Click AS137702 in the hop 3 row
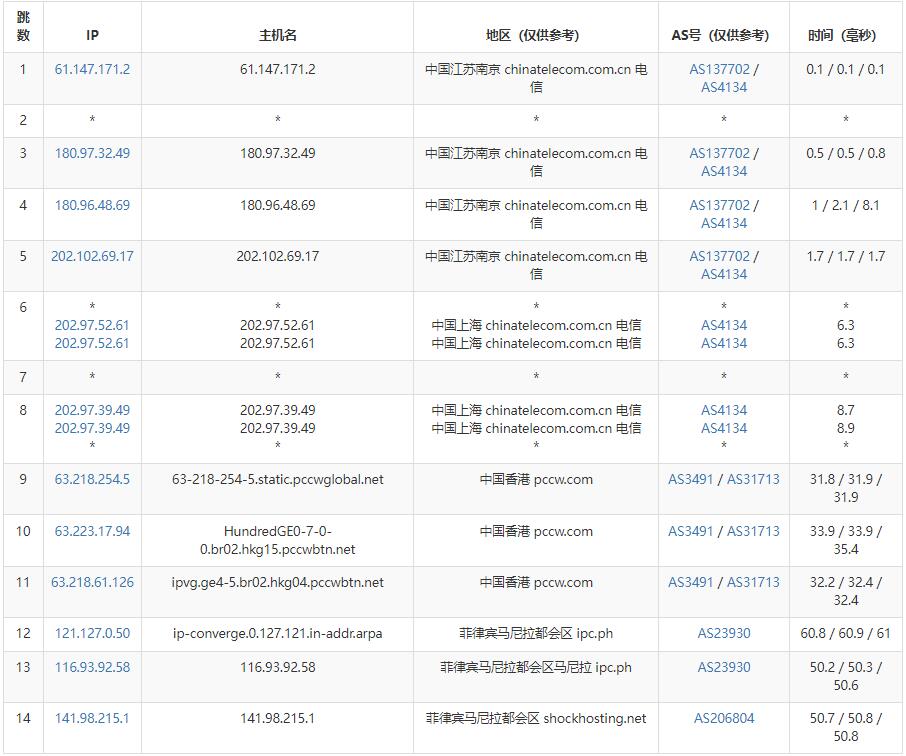Image resolution: width=906 pixels, height=756 pixels. pyautogui.click(x=719, y=153)
